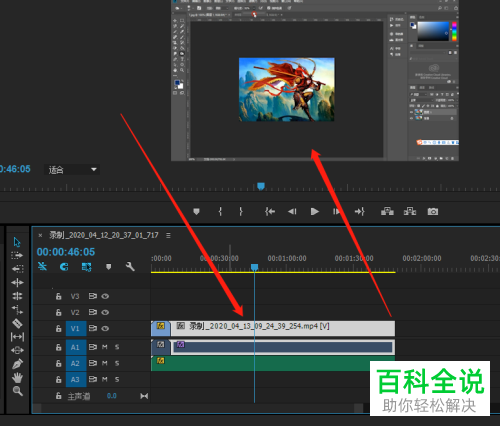Toggle Linked Selection in timeline

tap(86, 267)
